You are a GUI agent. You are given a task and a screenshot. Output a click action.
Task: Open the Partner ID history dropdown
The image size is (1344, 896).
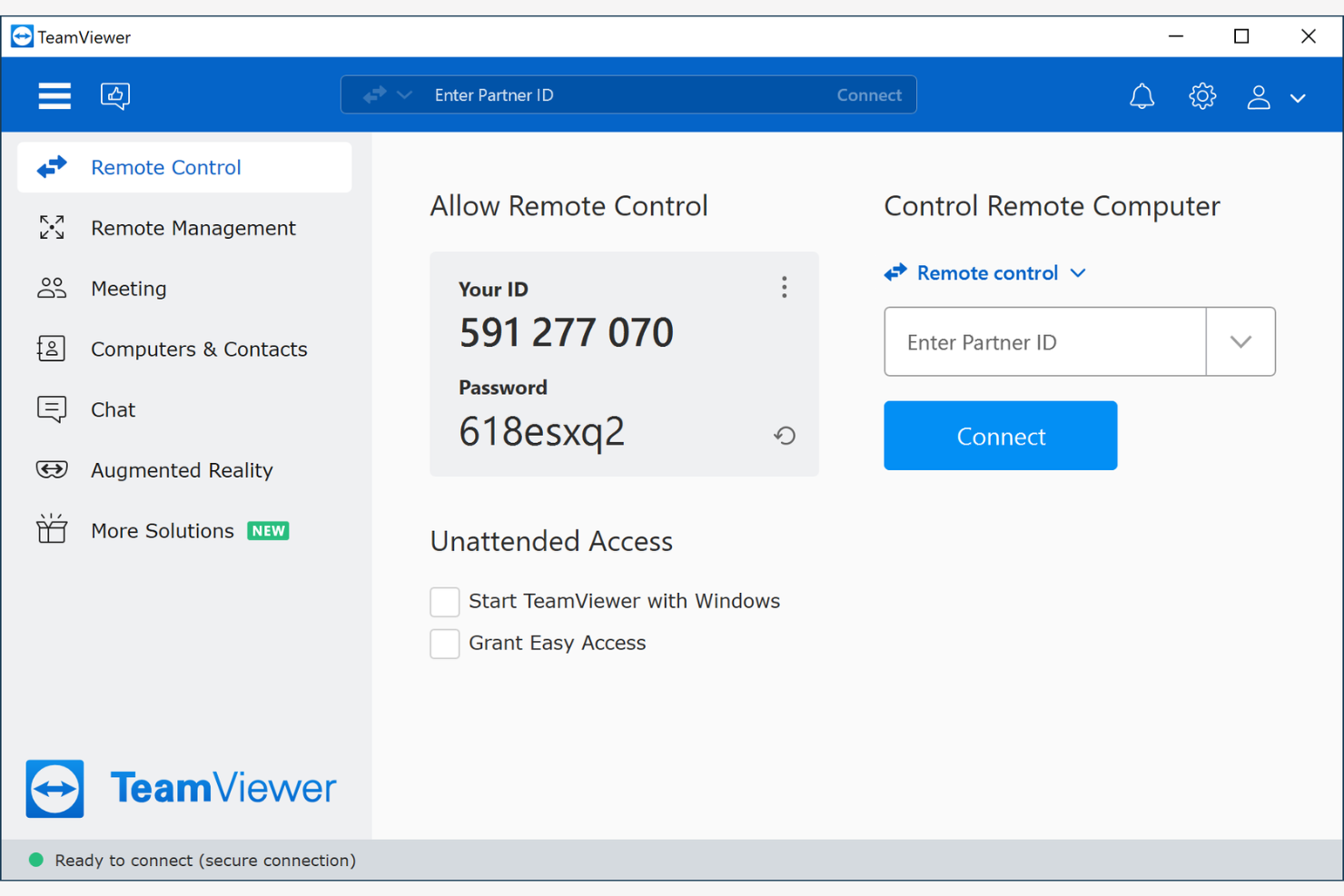[x=1240, y=341]
